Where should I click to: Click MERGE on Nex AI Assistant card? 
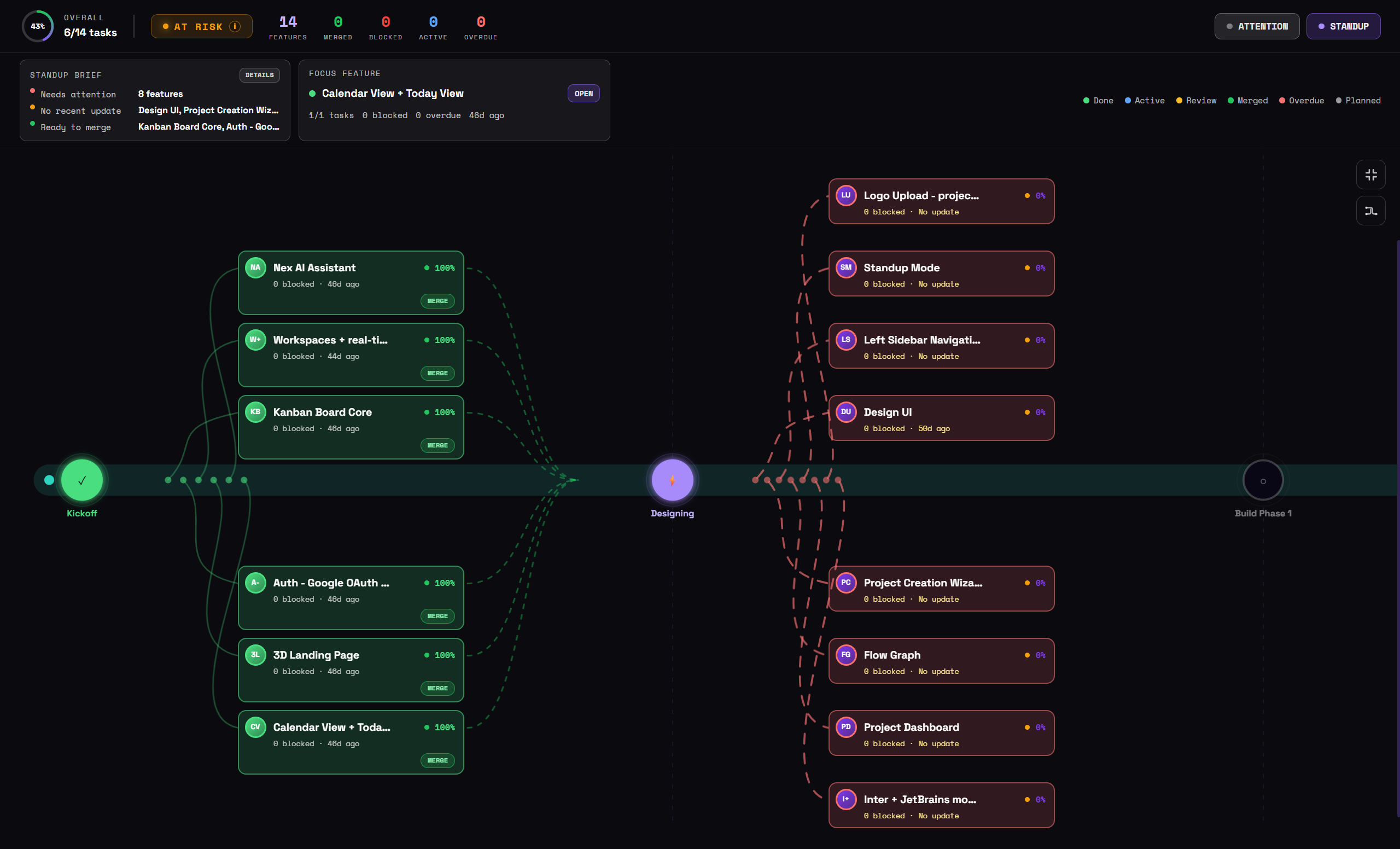coord(437,301)
